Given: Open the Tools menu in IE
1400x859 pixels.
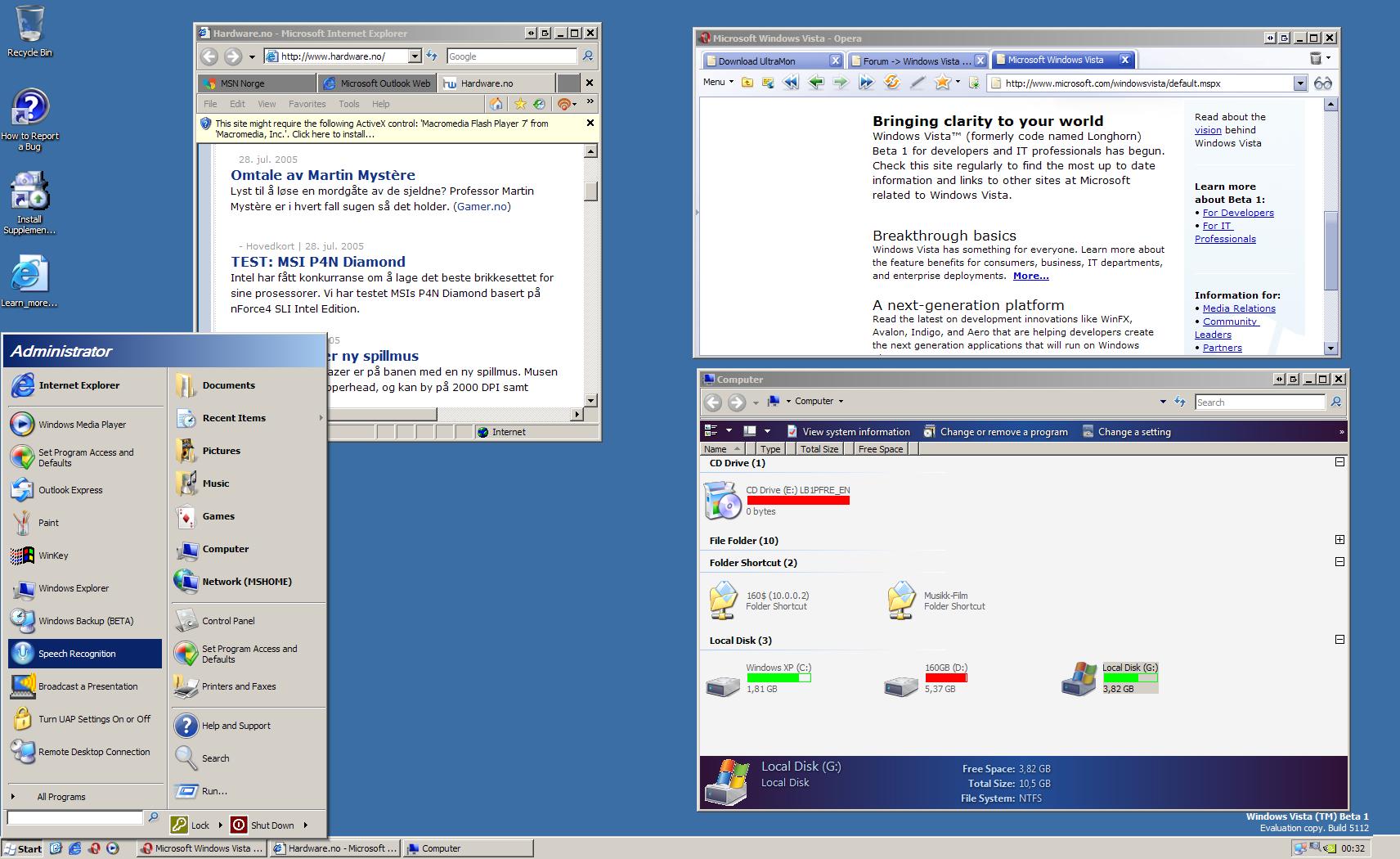Looking at the screenshot, I should (349, 104).
